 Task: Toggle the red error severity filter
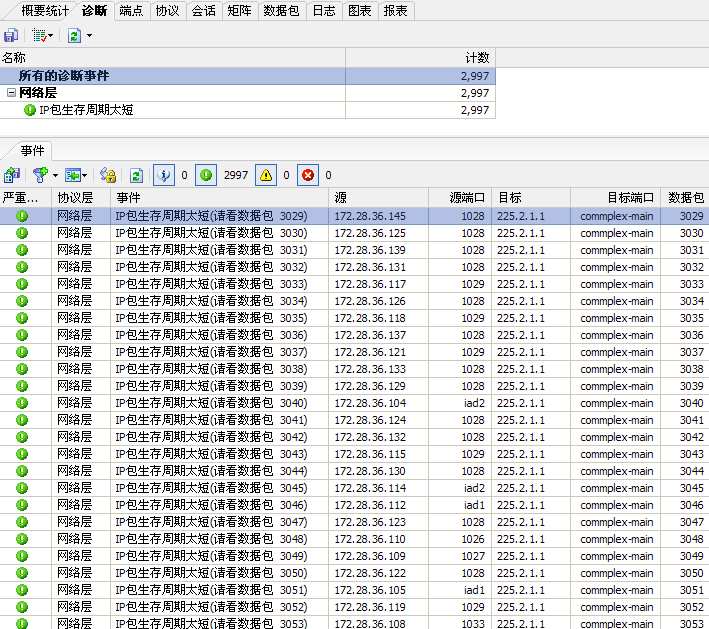(x=308, y=175)
